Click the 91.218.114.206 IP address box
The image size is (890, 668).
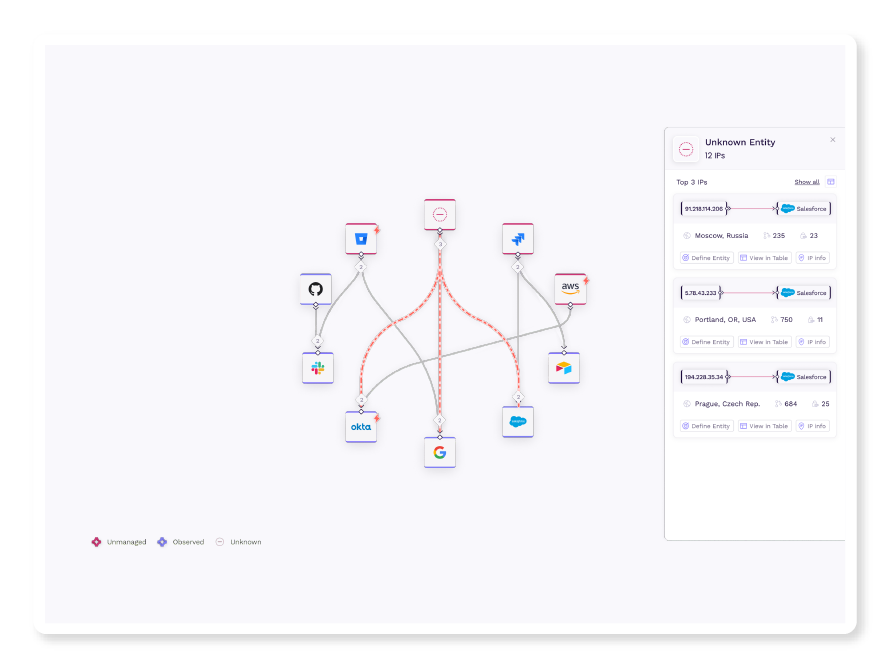[704, 208]
